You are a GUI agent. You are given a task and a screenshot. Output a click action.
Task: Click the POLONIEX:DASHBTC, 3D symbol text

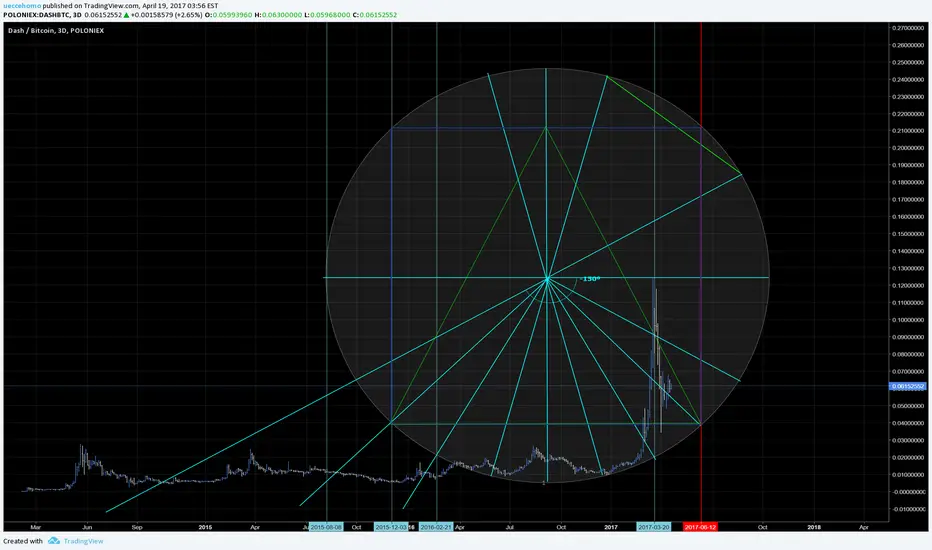(x=42, y=15)
